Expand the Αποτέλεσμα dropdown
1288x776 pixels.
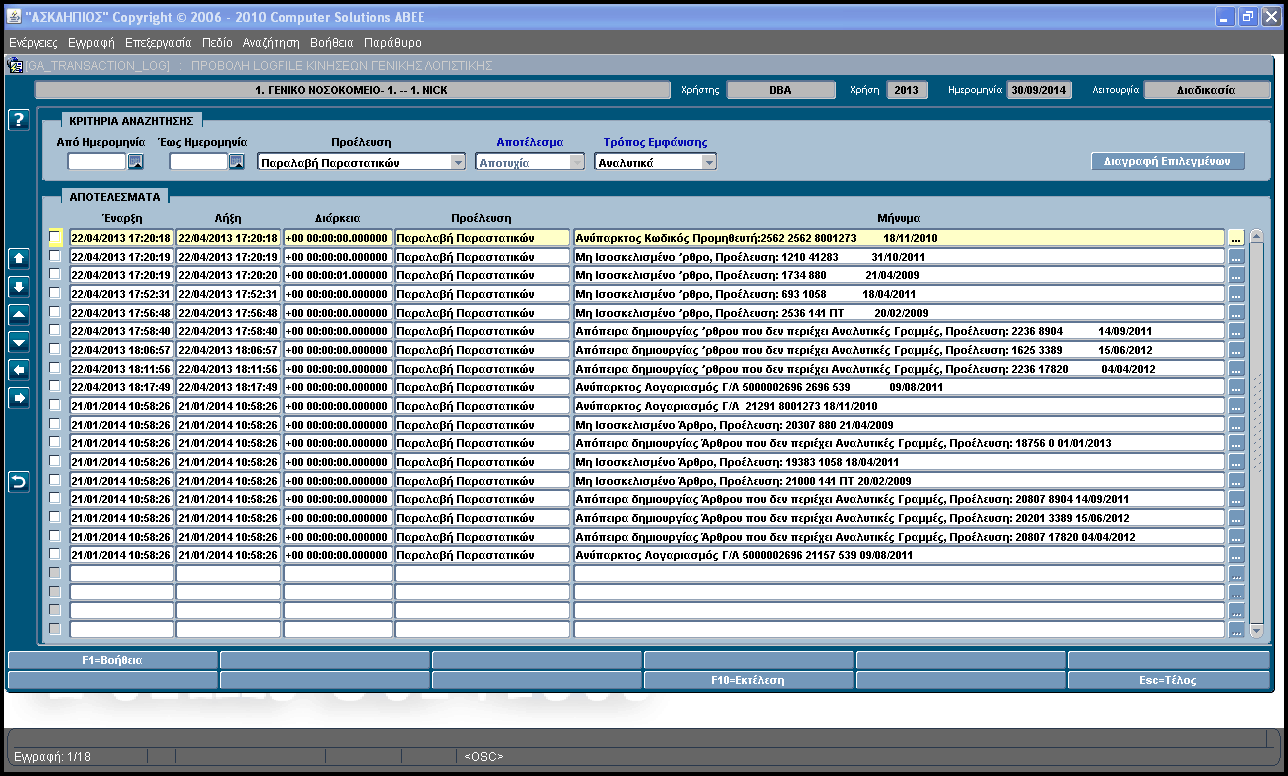pos(577,162)
